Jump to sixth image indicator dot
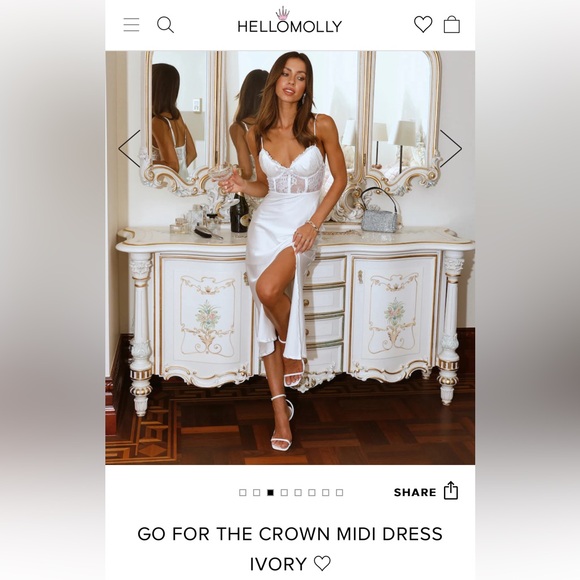The width and height of the screenshot is (580, 580). point(312,492)
